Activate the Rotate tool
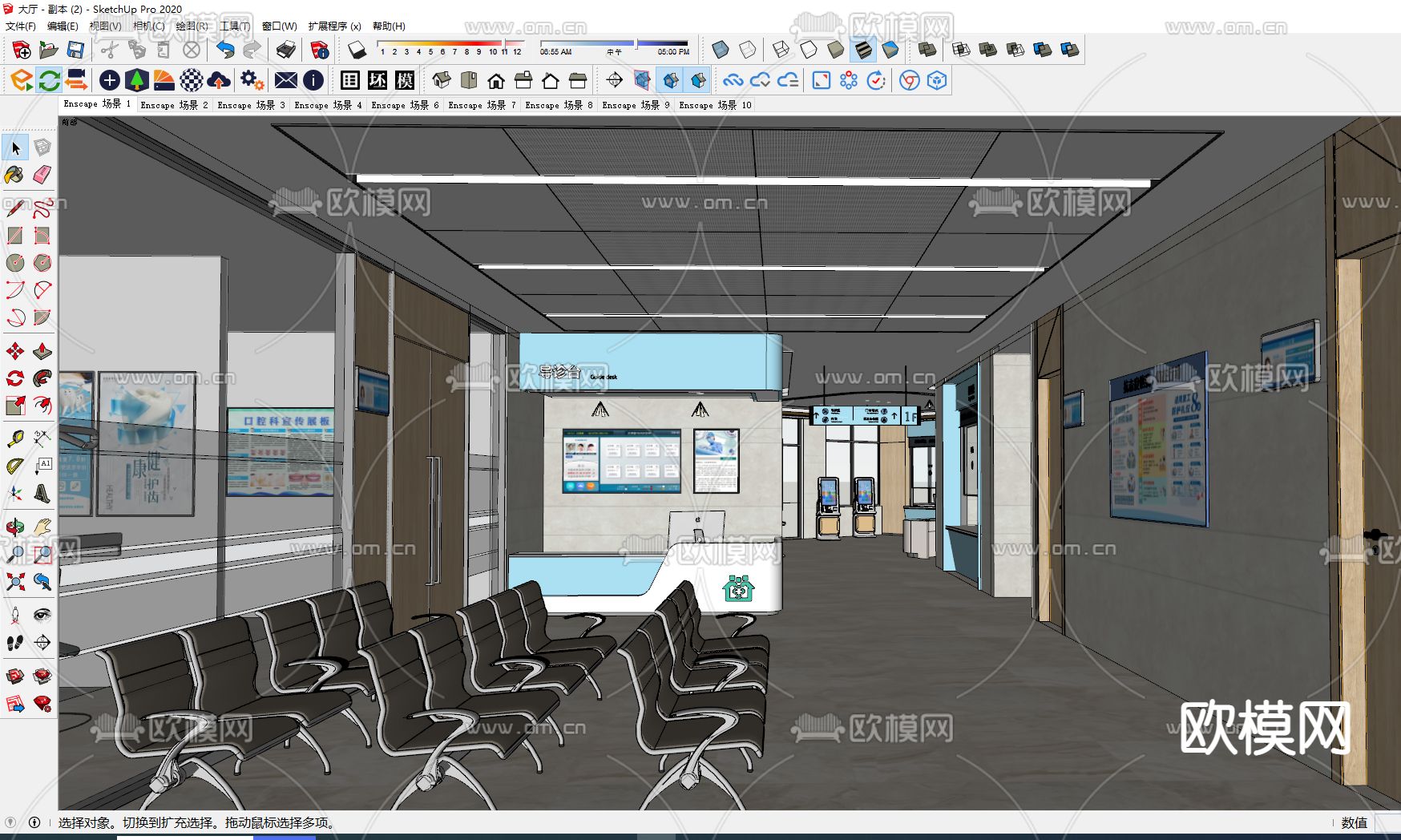 [x=15, y=378]
